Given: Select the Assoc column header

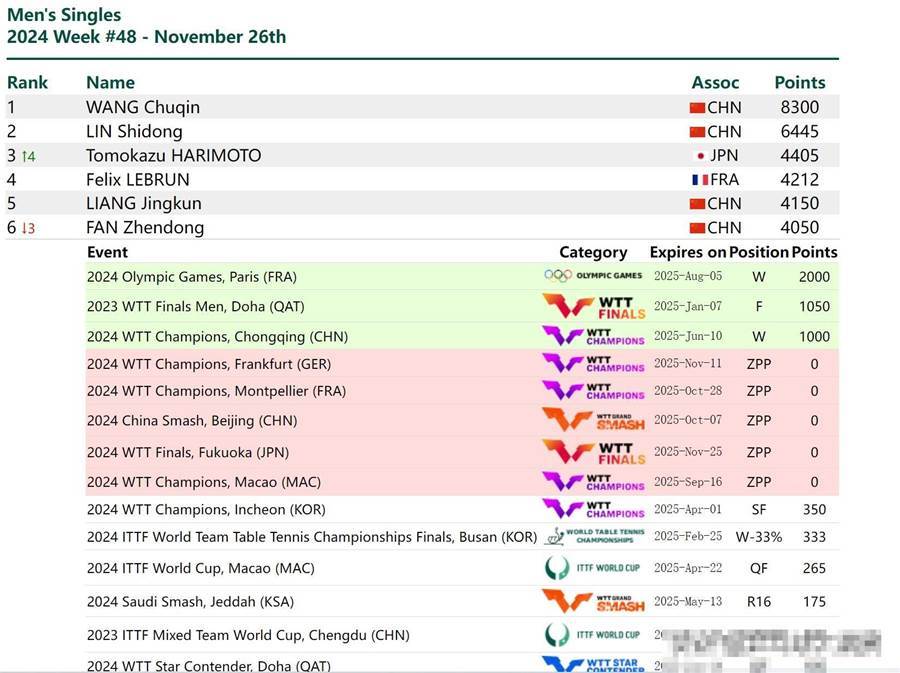Looking at the screenshot, I should (715, 83).
